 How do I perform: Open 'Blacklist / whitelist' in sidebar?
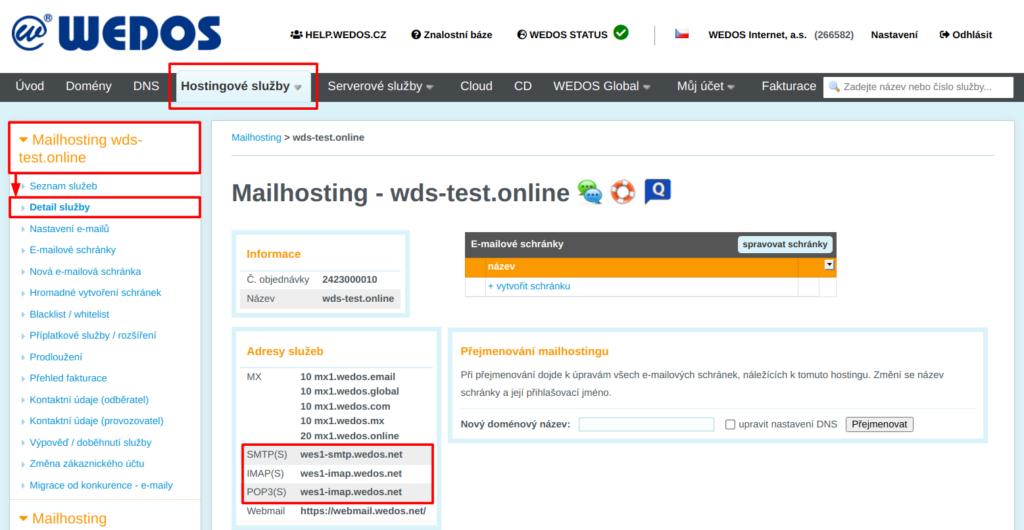69,314
